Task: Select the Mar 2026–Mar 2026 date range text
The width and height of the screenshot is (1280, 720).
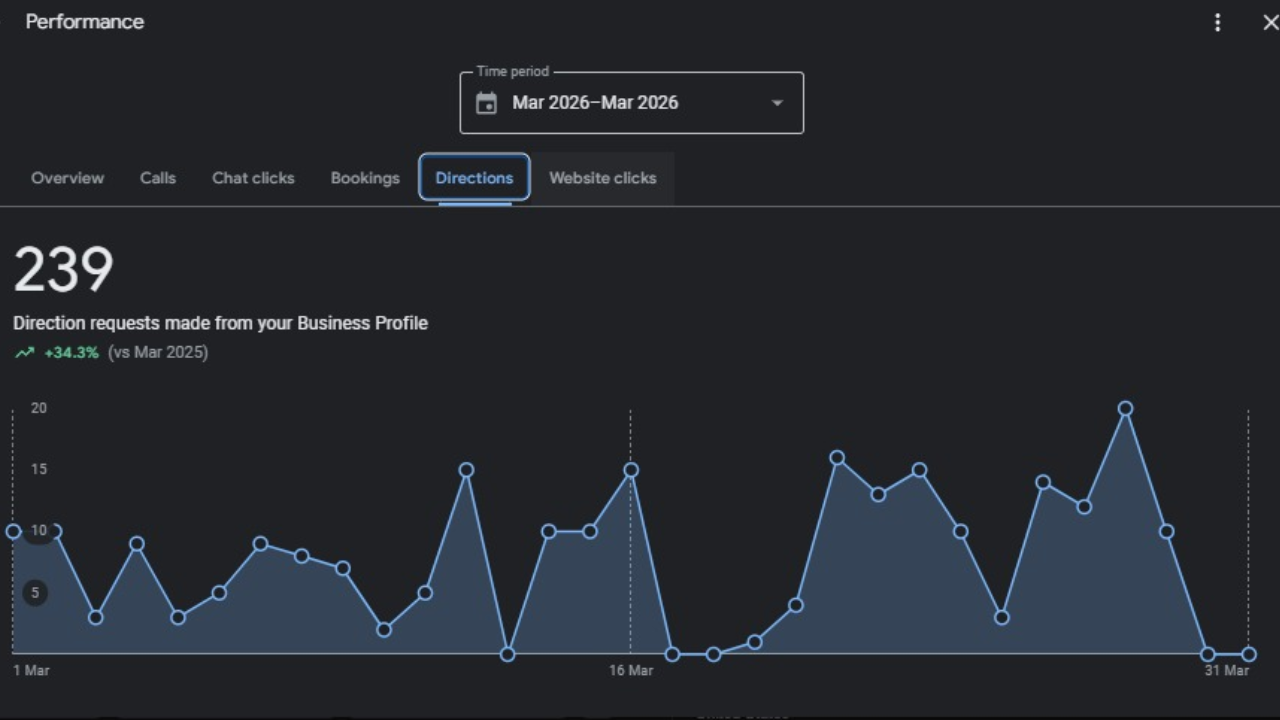Action: [595, 103]
